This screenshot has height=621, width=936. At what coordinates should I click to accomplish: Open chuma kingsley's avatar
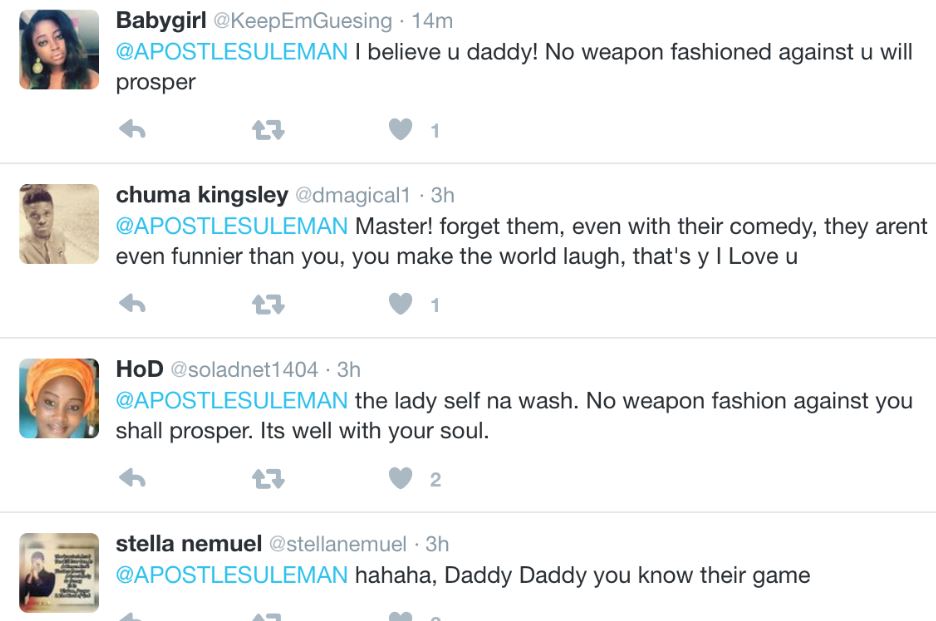tap(59, 224)
